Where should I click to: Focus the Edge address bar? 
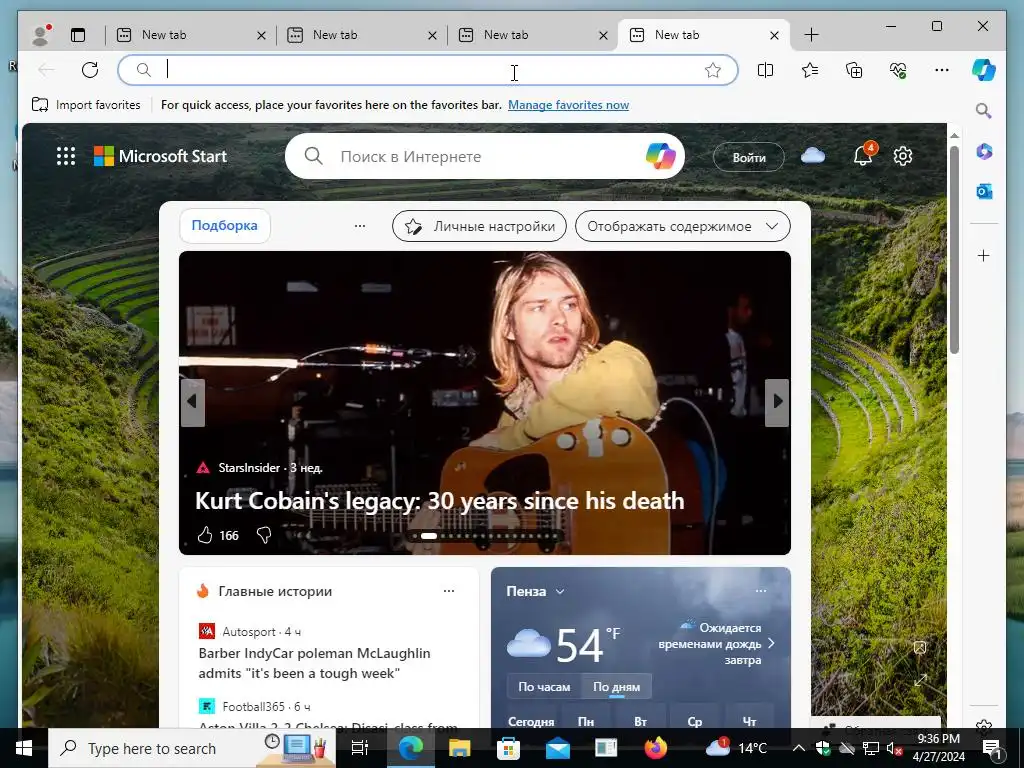tap(428, 70)
